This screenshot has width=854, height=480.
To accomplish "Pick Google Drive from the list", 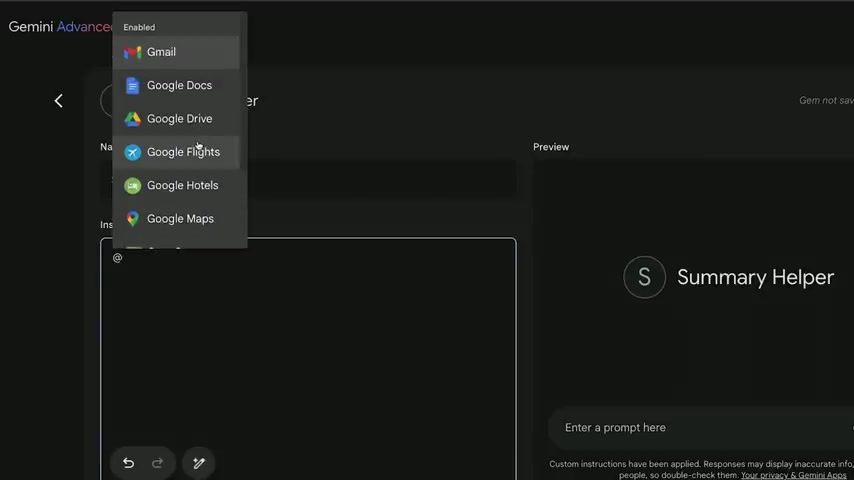I will point(176,119).
